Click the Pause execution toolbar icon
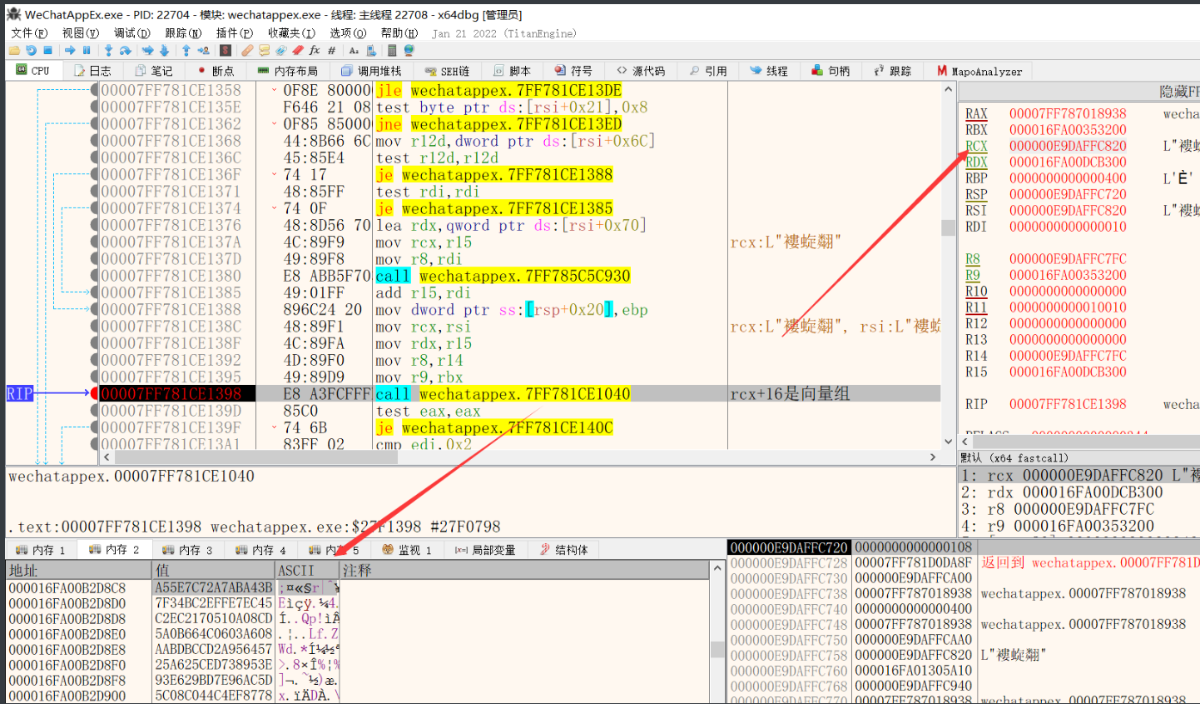This screenshot has height=704, width=1200. pyautogui.click(x=86, y=50)
